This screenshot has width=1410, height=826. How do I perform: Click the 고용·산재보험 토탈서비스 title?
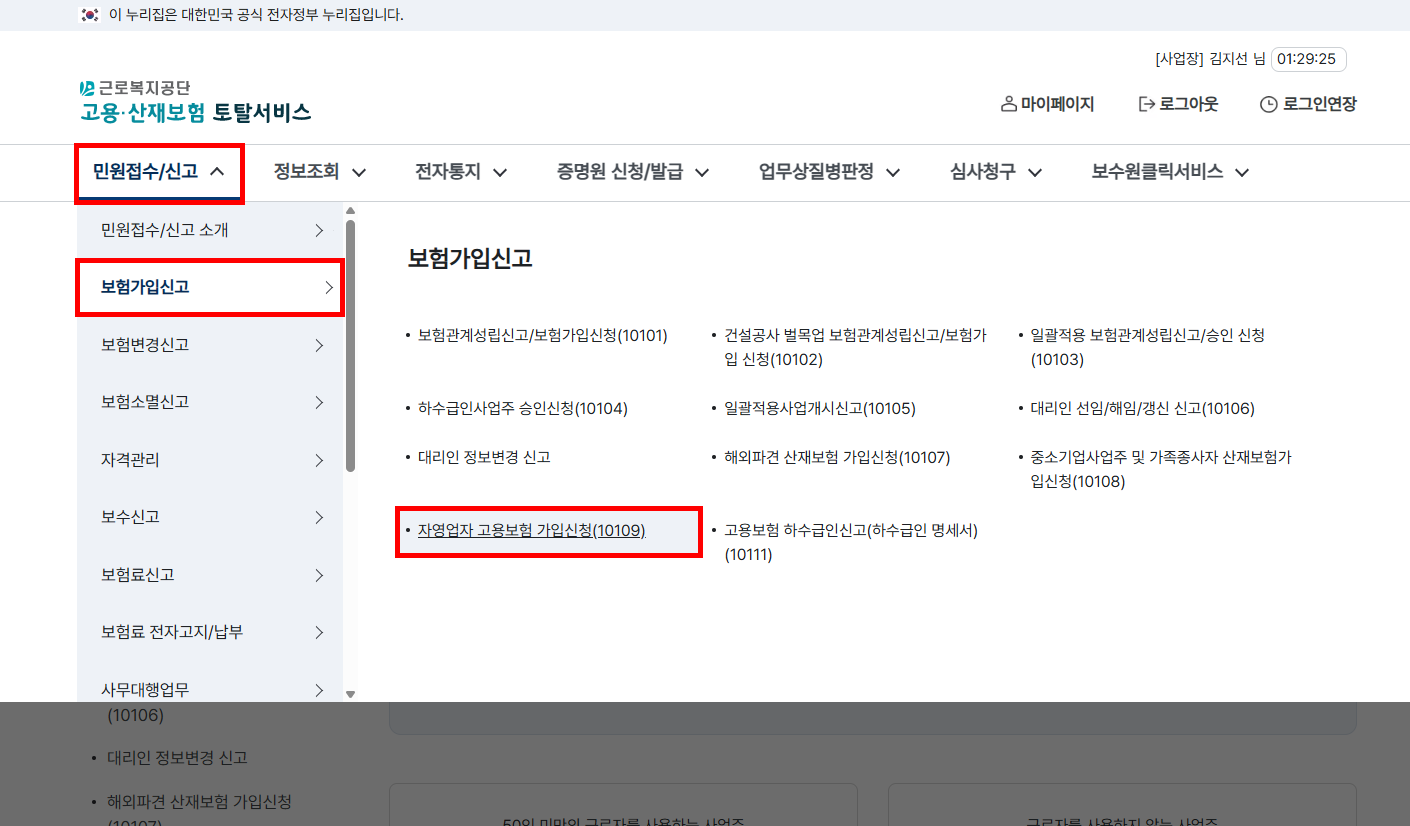pyautogui.click(x=196, y=112)
